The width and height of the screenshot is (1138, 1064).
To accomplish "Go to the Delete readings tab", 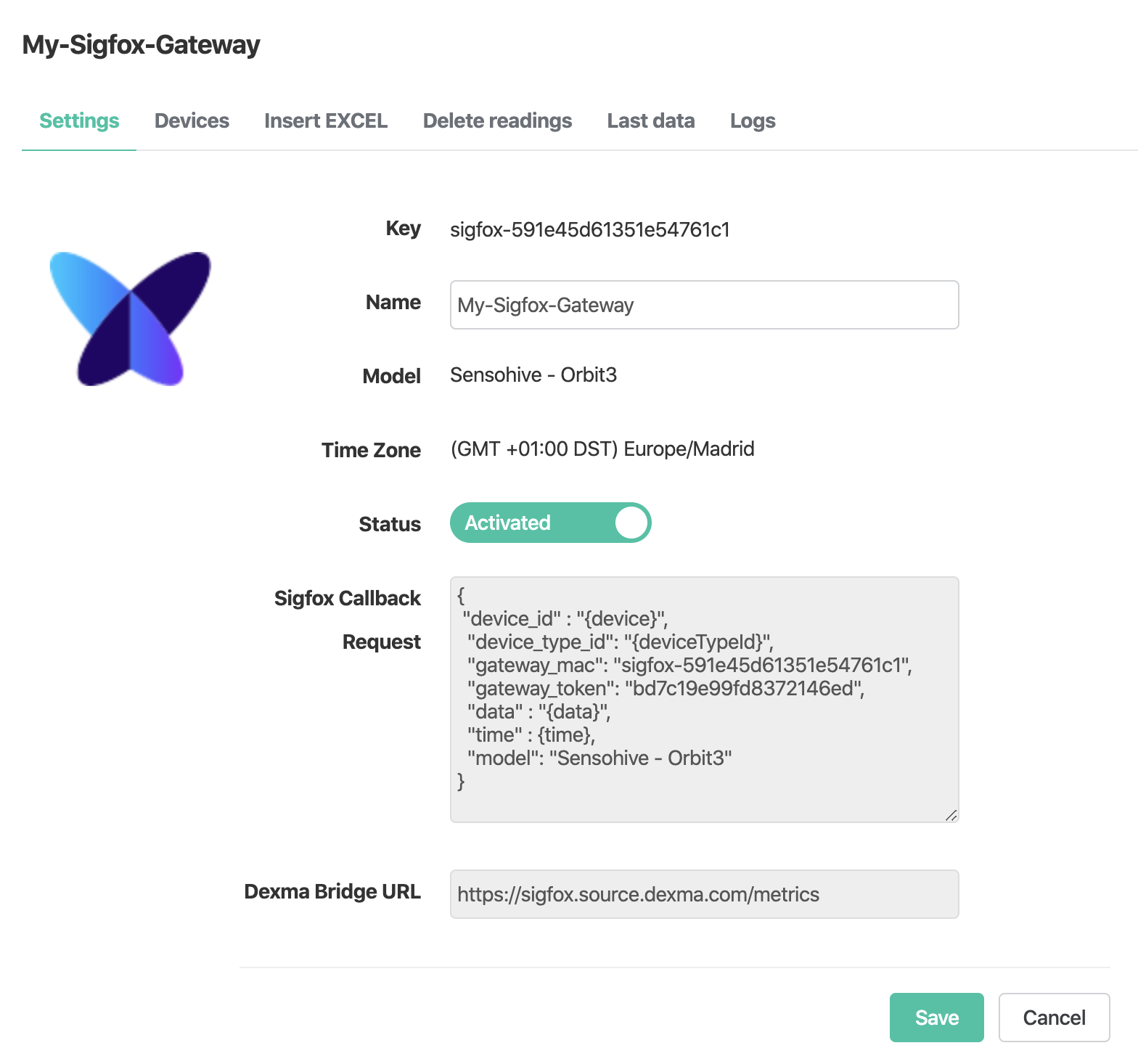I will pos(497,120).
